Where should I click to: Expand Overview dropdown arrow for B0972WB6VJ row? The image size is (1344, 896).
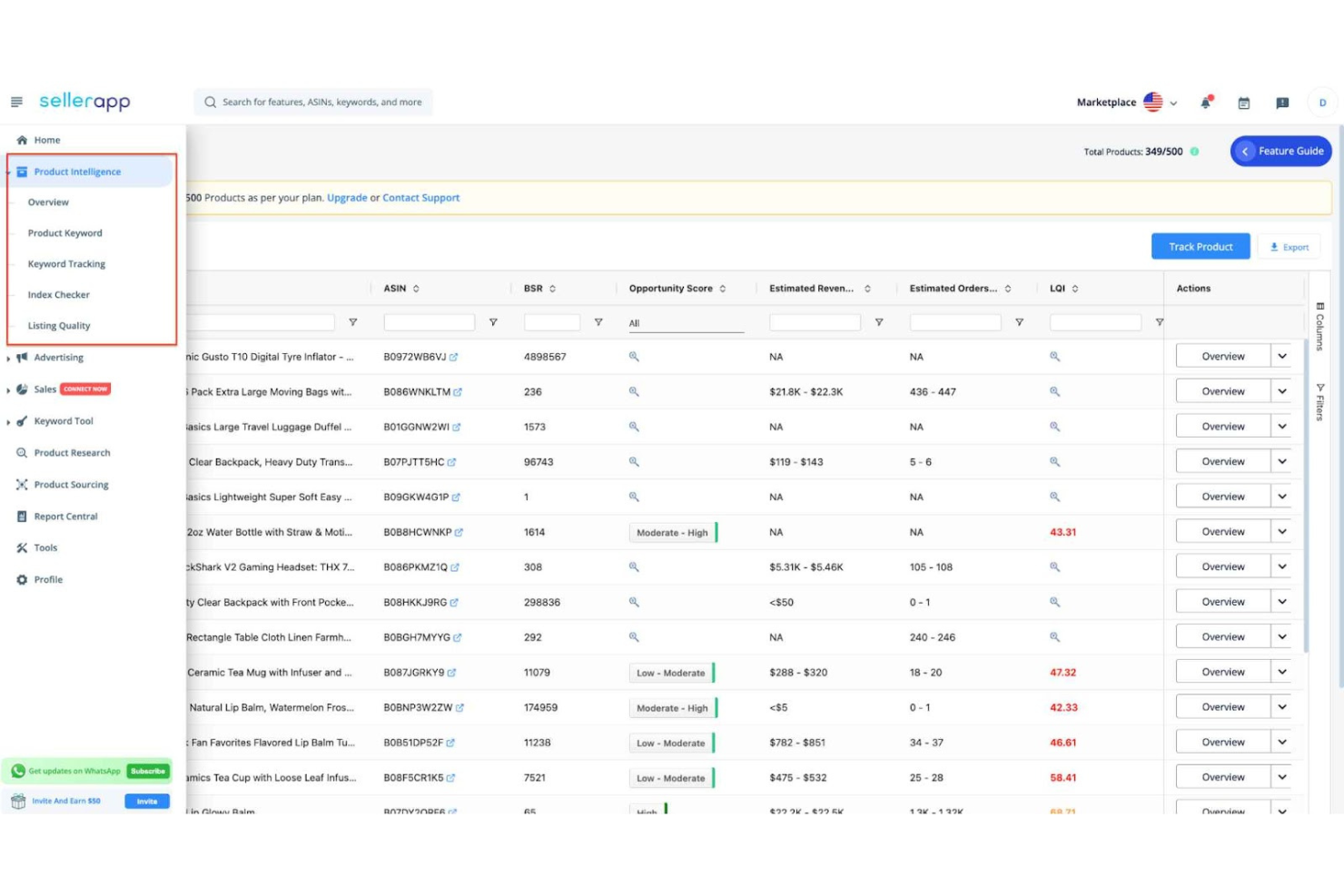[x=1281, y=356]
